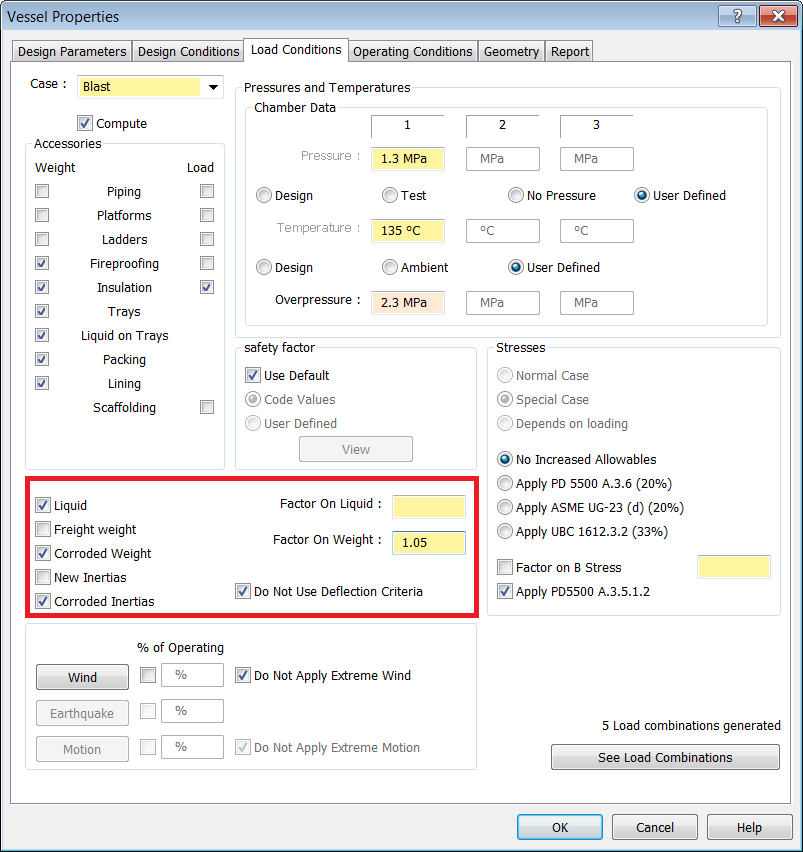Screen dimensions: 803x852
Task: Click the Factor on B Stress field
Action: click(x=734, y=567)
